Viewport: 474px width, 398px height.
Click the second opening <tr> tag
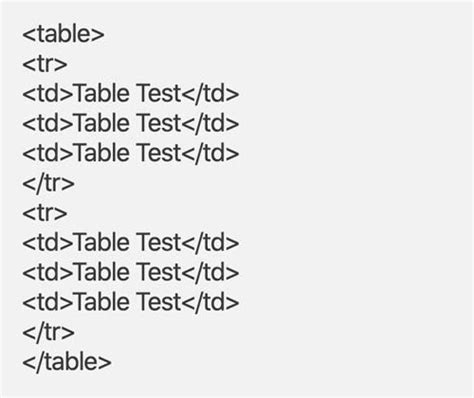[45, 213]
